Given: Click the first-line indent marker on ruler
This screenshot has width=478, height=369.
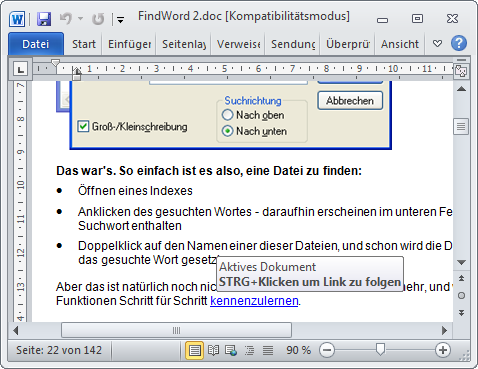Looking at the screenshot, I should point(55,63).
